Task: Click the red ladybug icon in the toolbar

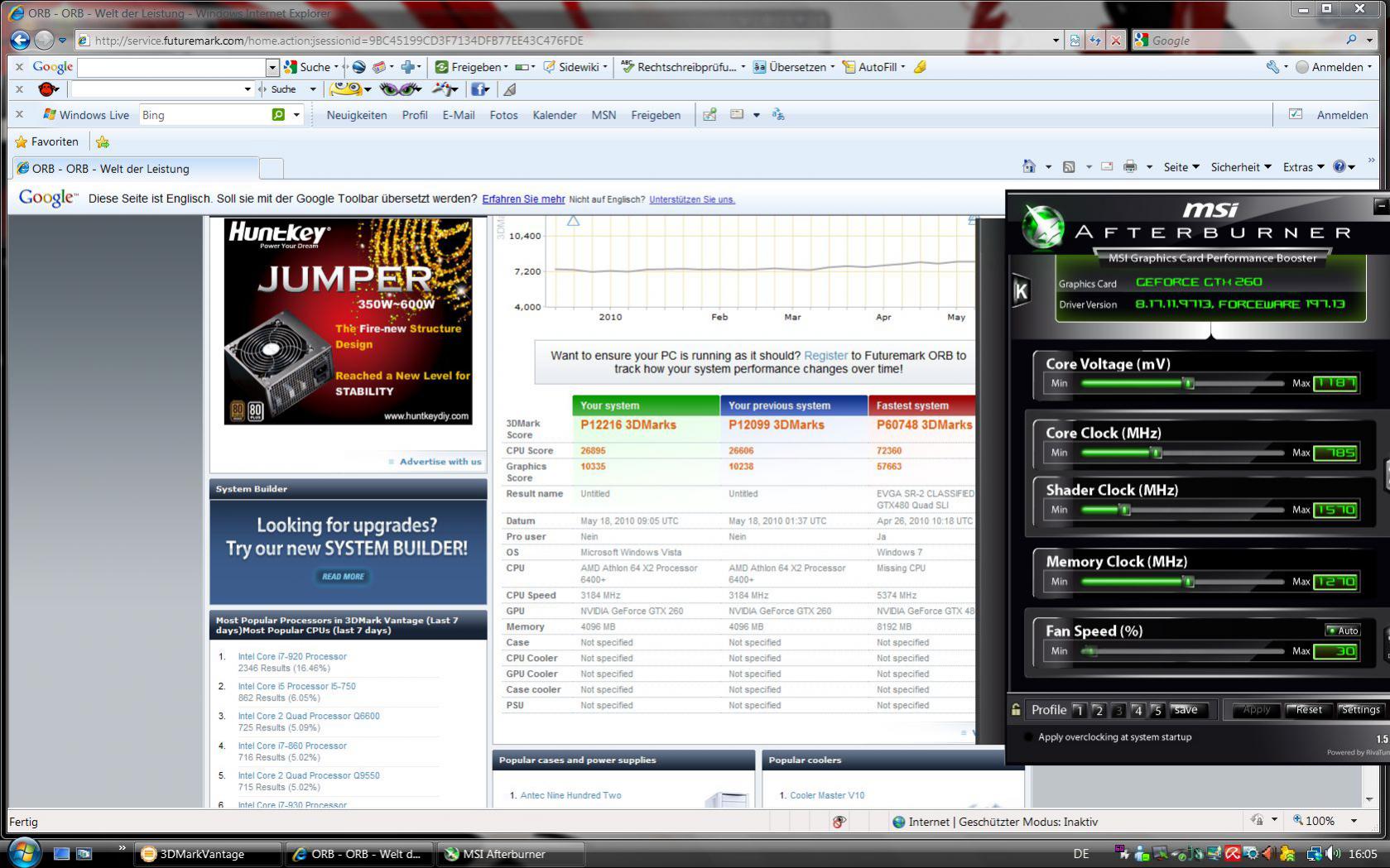Action: [x=48, y=89]
